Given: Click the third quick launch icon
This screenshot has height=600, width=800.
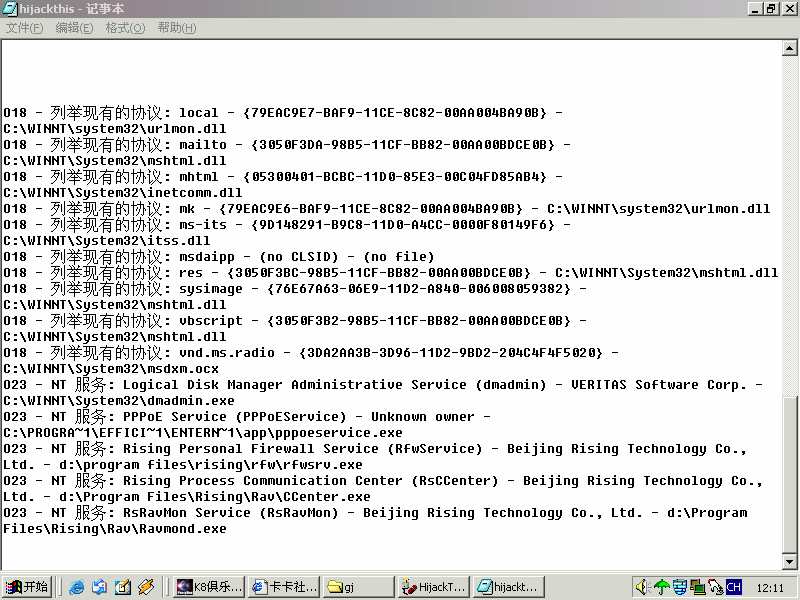Looking at the screenshot, I should [122, 587].
